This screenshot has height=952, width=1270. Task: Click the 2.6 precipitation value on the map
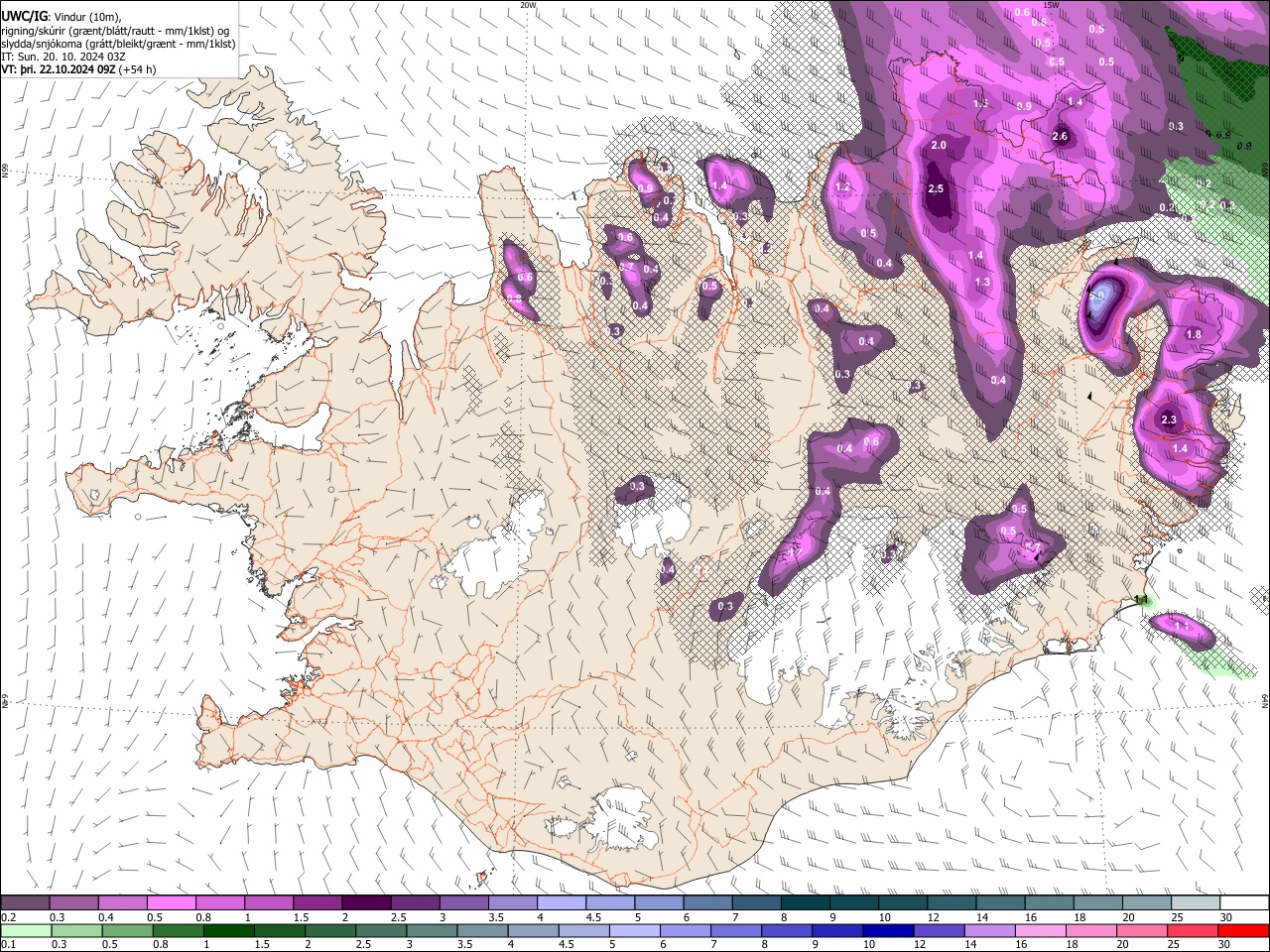coord(1060,137)
